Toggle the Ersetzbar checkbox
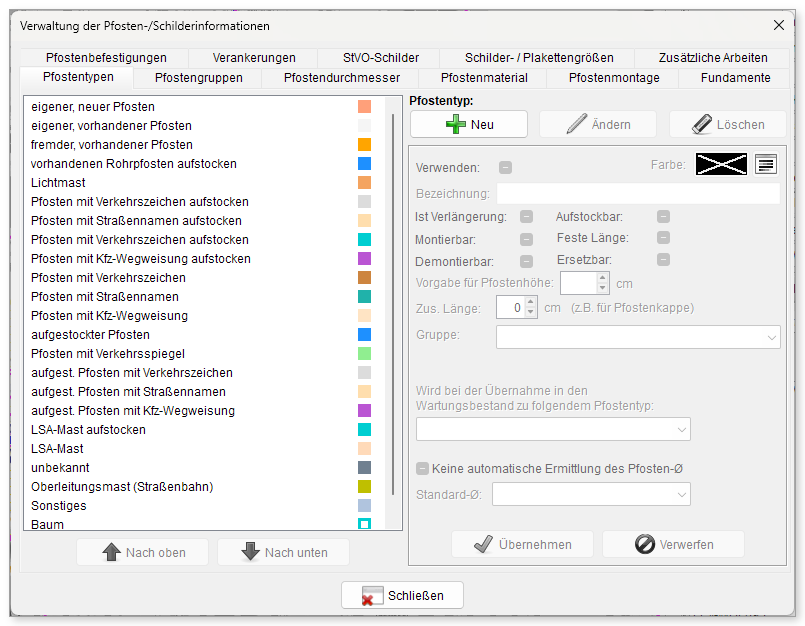 [x=663, y=260]
